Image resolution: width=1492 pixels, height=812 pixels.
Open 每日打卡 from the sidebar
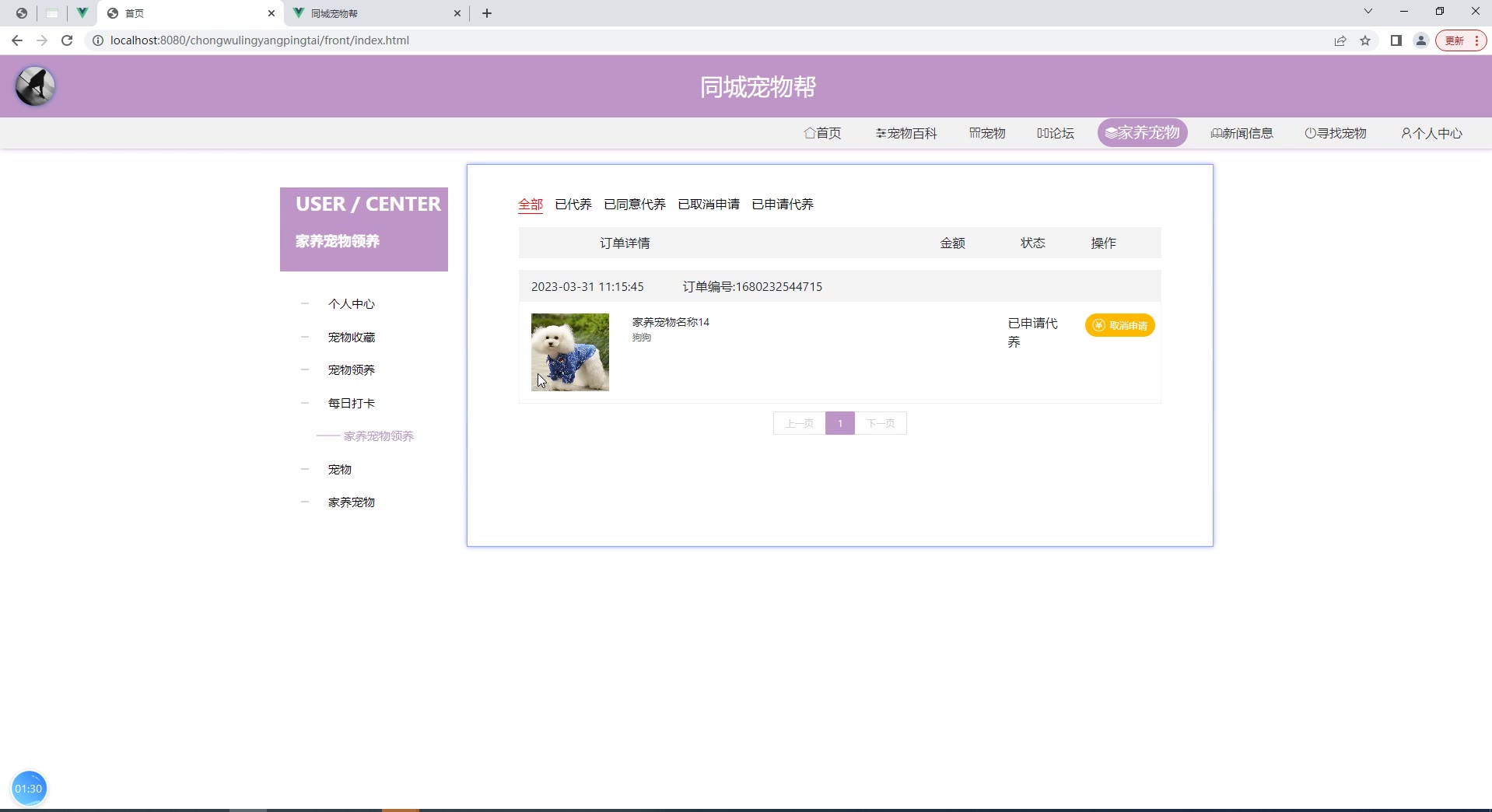pos(352,404)
